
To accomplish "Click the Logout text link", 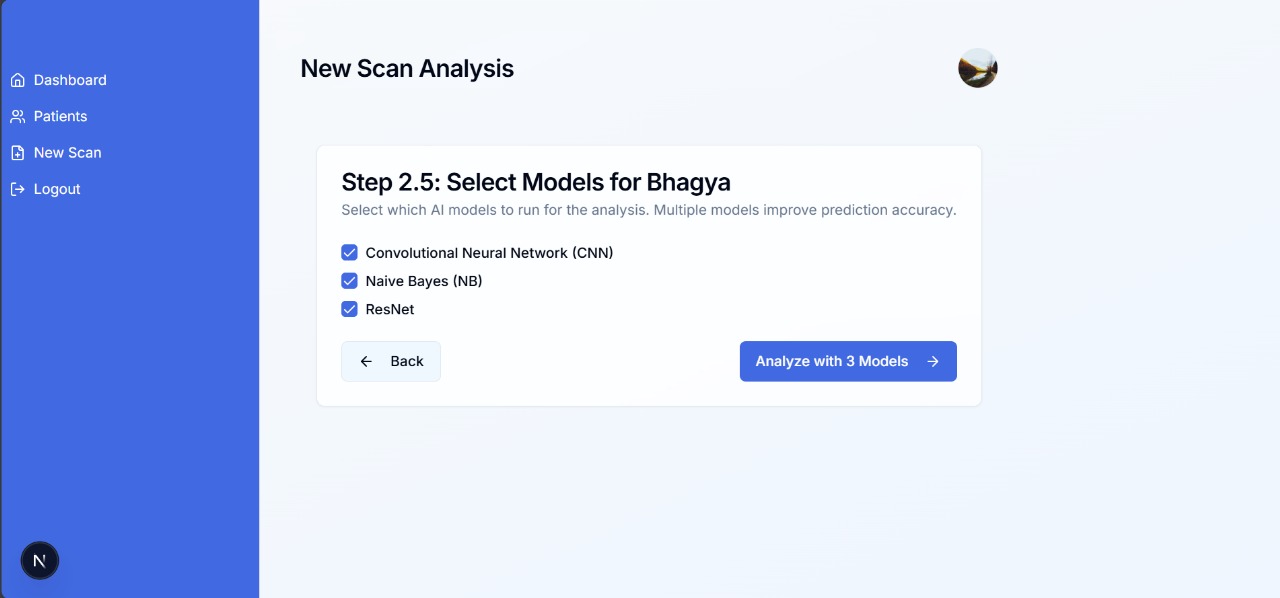I will (x=57, y=189).
